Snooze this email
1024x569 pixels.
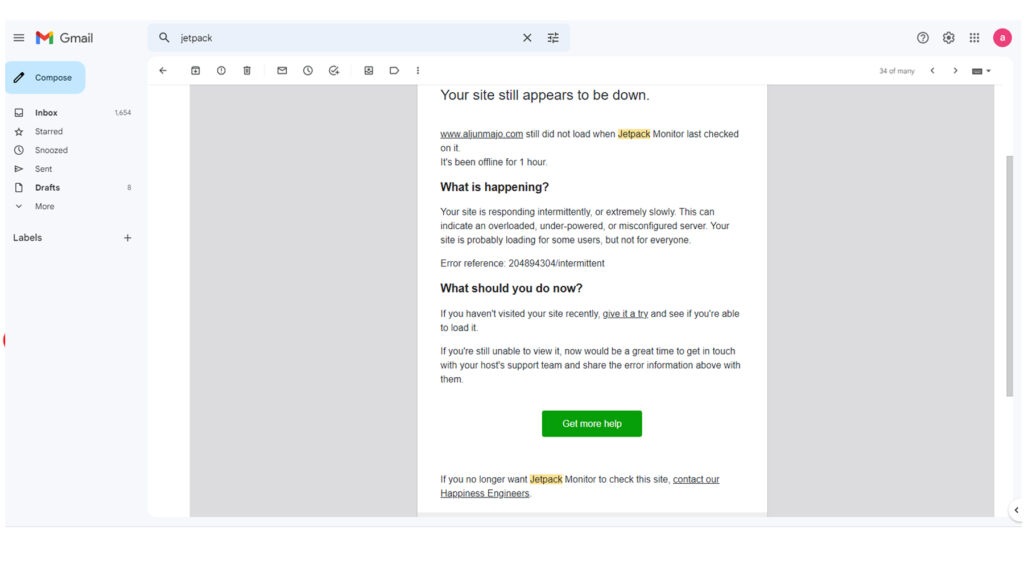(x=308, y=71)
